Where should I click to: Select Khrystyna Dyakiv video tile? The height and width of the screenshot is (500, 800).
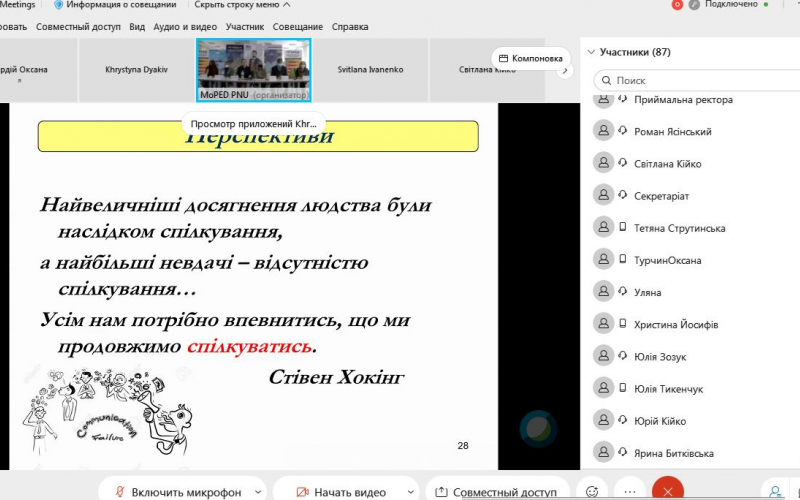pyautogui.click(x=137, y=70)
